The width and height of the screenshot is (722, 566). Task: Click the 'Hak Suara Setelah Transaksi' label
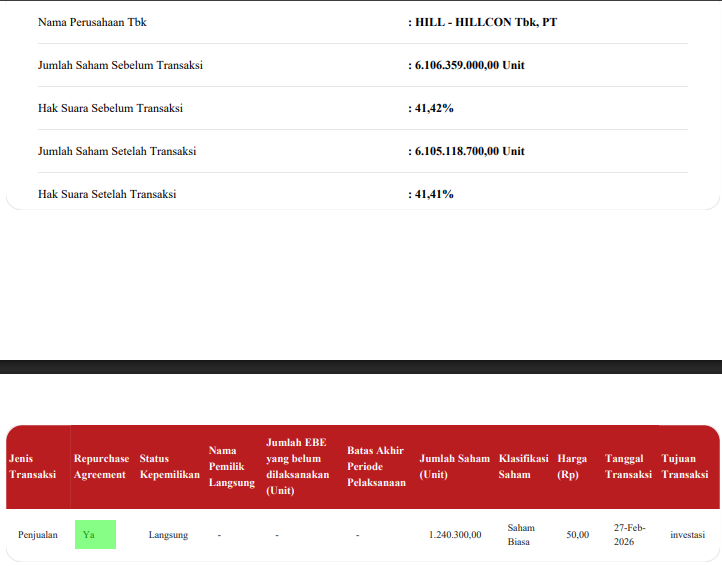pyautogui.click(x=107, y=194)
